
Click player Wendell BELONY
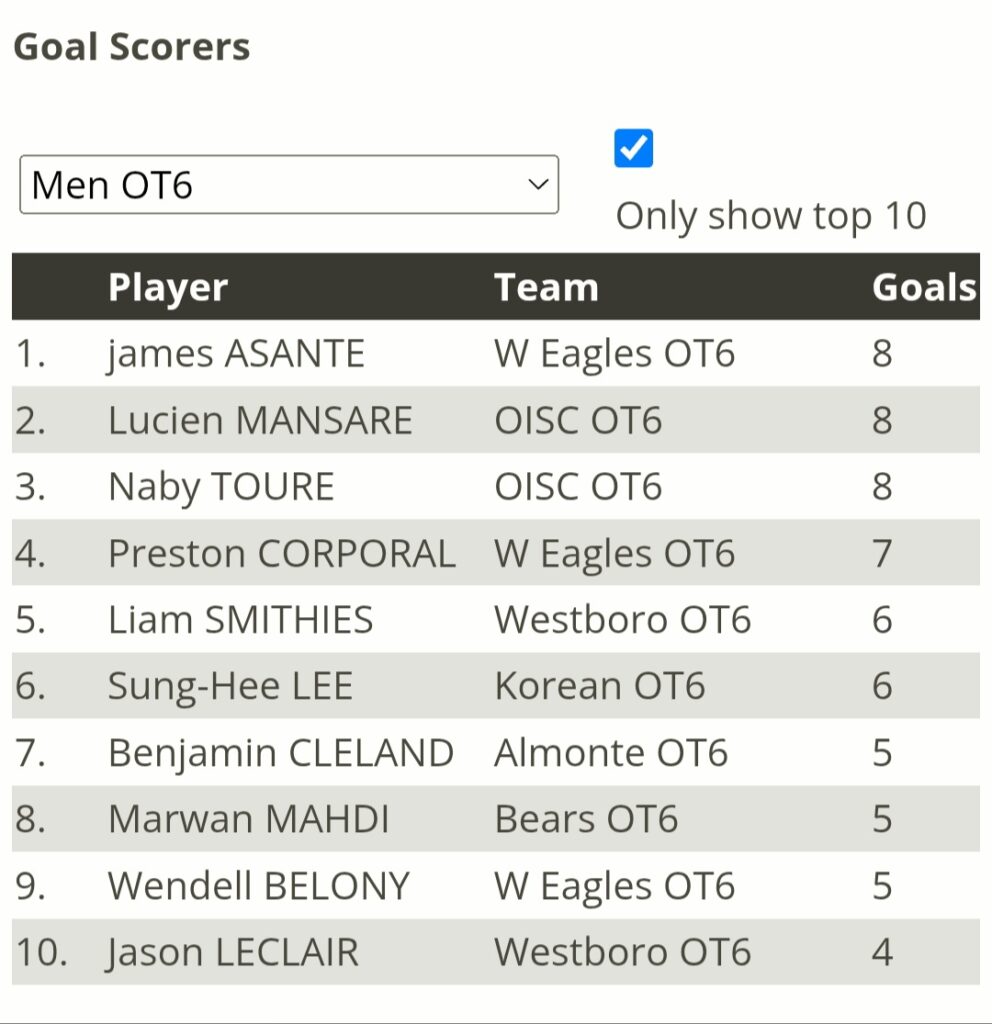[x=259, y=886]
